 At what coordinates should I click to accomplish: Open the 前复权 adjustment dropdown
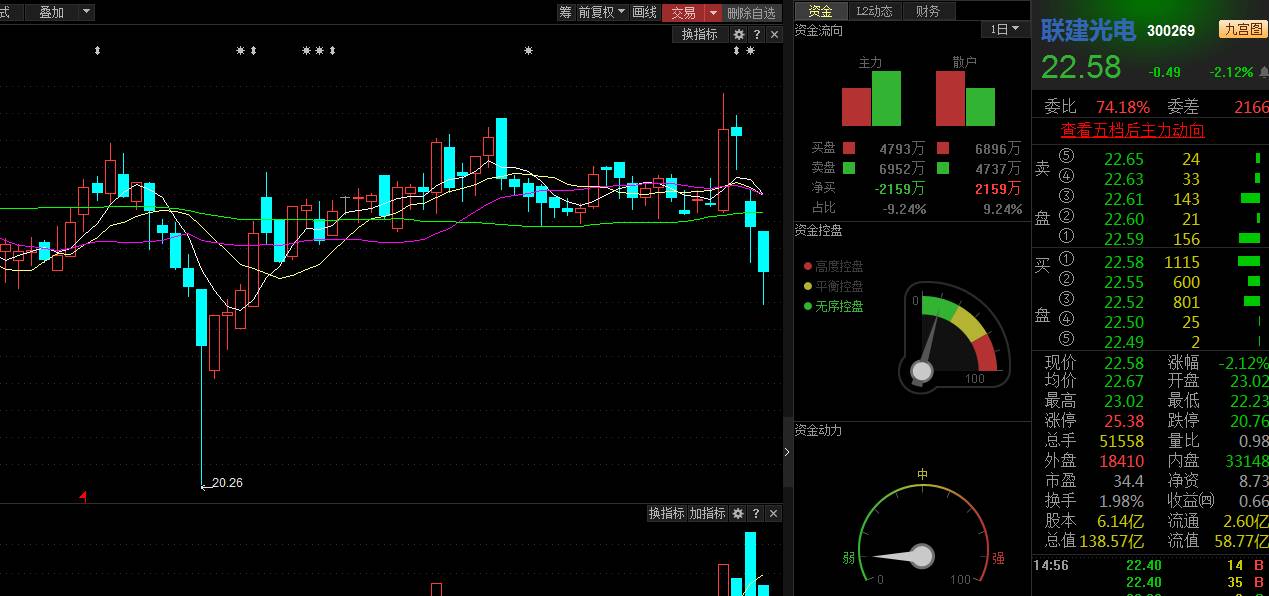click(x=602, y=12)
